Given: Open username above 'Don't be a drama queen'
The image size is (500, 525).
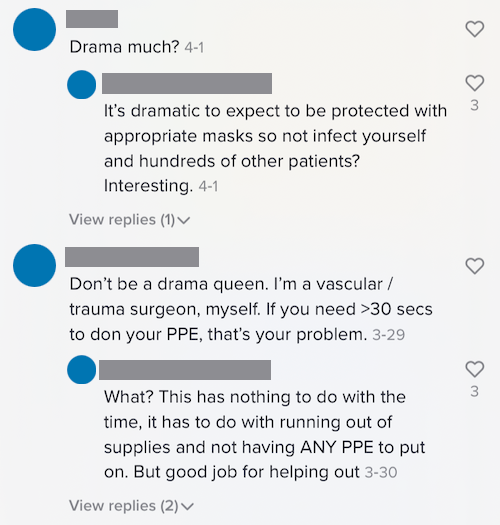Looking at the screenshot, I should pyautogui.click(x=132, y=257).
